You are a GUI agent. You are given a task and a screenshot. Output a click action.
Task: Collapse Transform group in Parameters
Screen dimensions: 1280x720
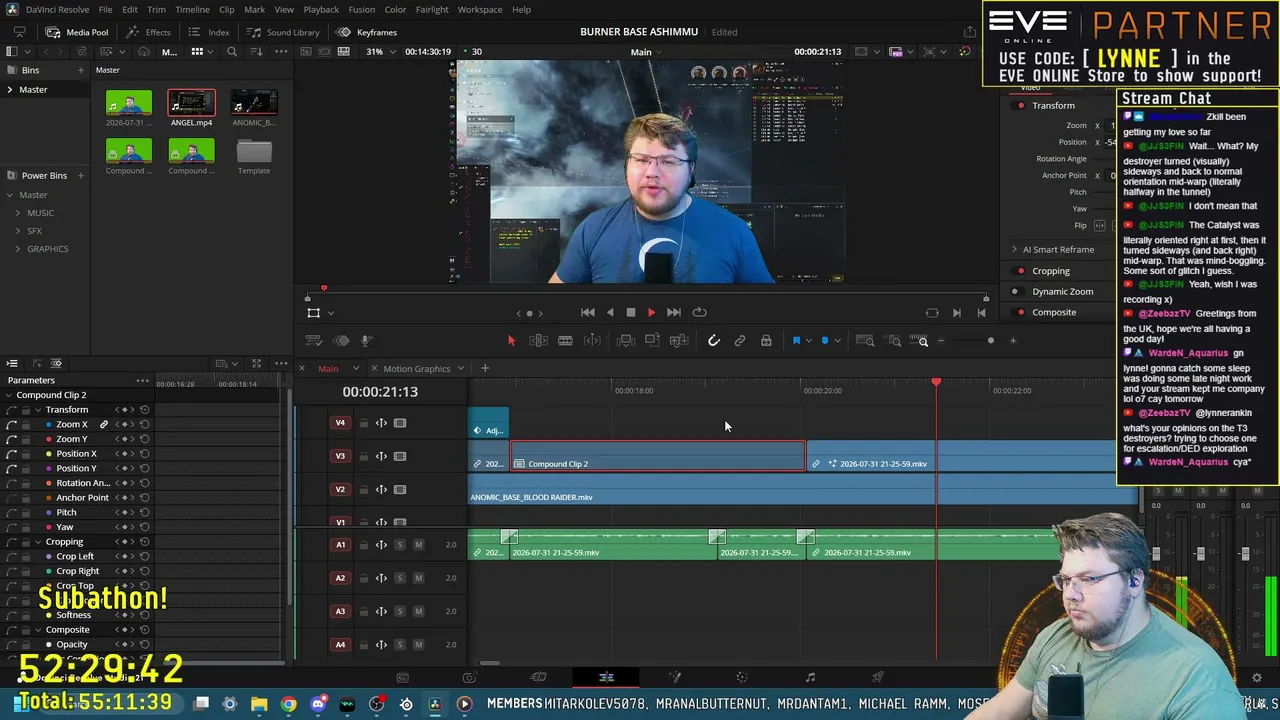[x=37, y=410]
